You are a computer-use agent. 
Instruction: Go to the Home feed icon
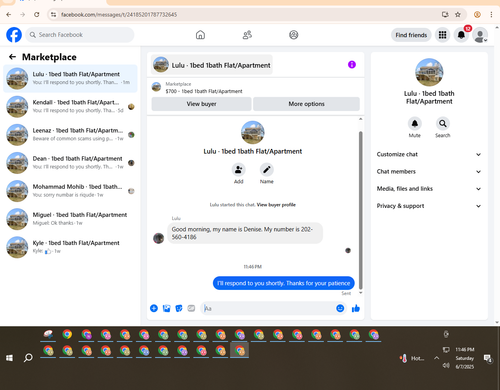coord(200,35)
